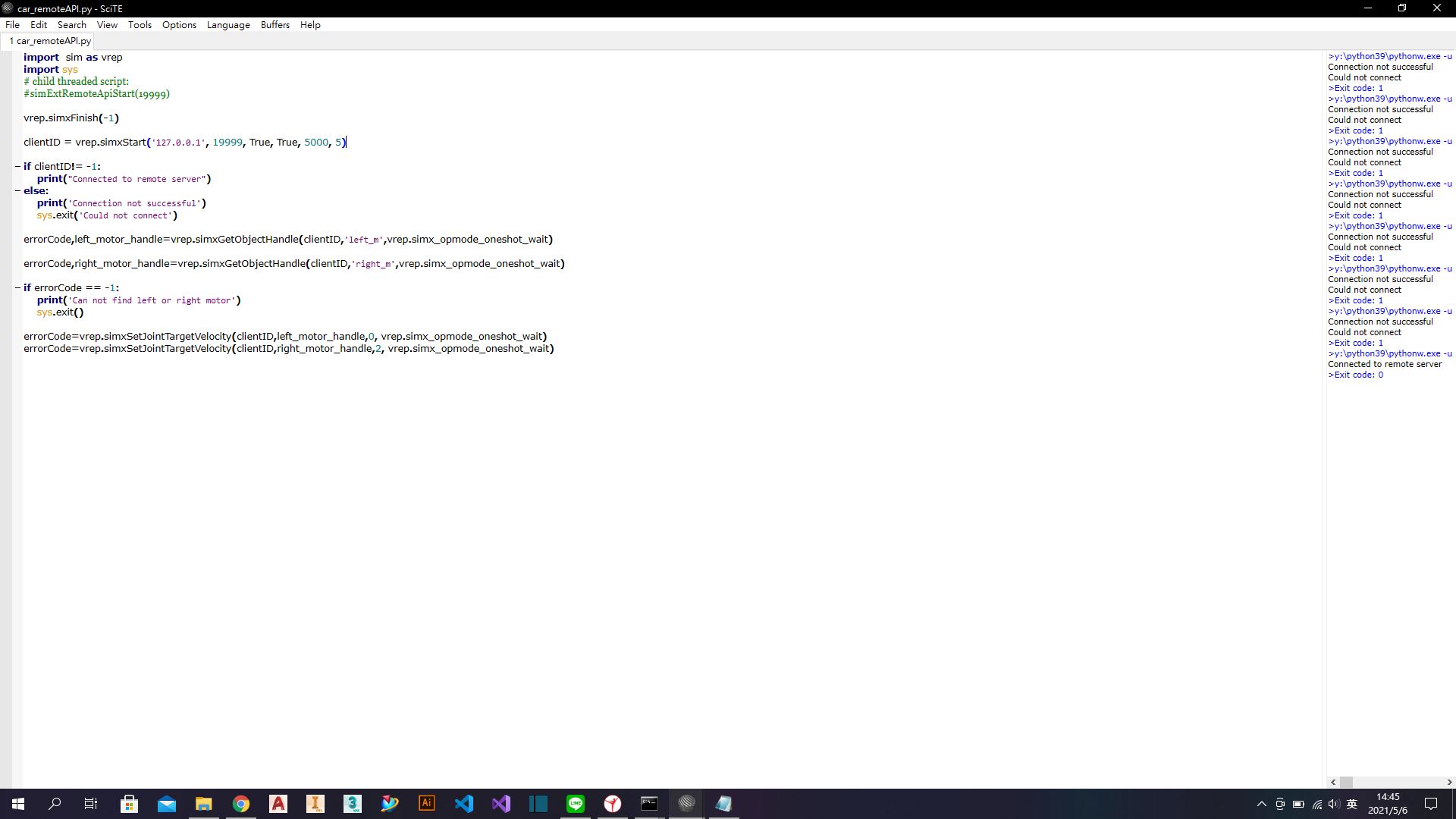Open the Help menu
1456x819 pixels.
tap(310, 24)
